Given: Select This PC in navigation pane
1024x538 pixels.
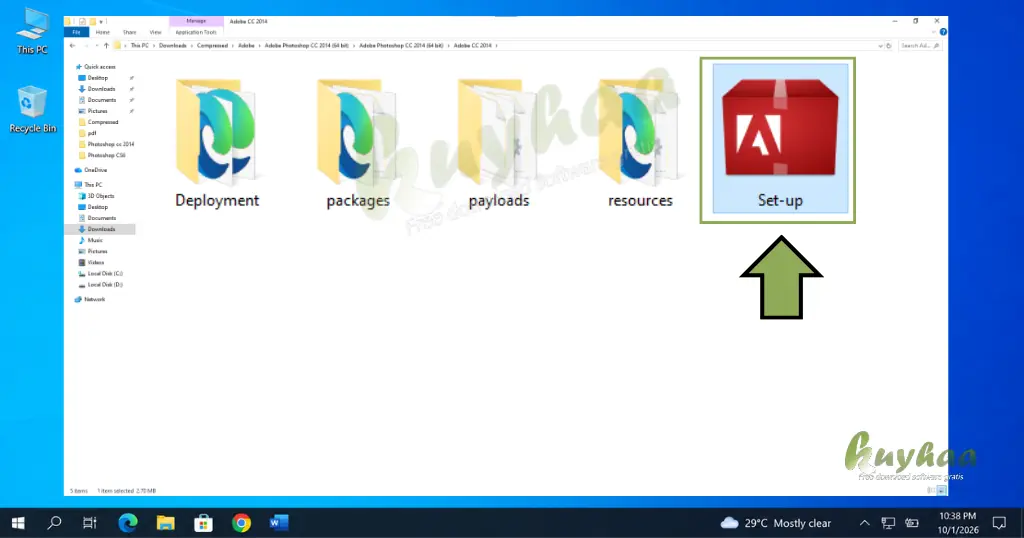Looking at the screenshot, I should click(88, 185).
